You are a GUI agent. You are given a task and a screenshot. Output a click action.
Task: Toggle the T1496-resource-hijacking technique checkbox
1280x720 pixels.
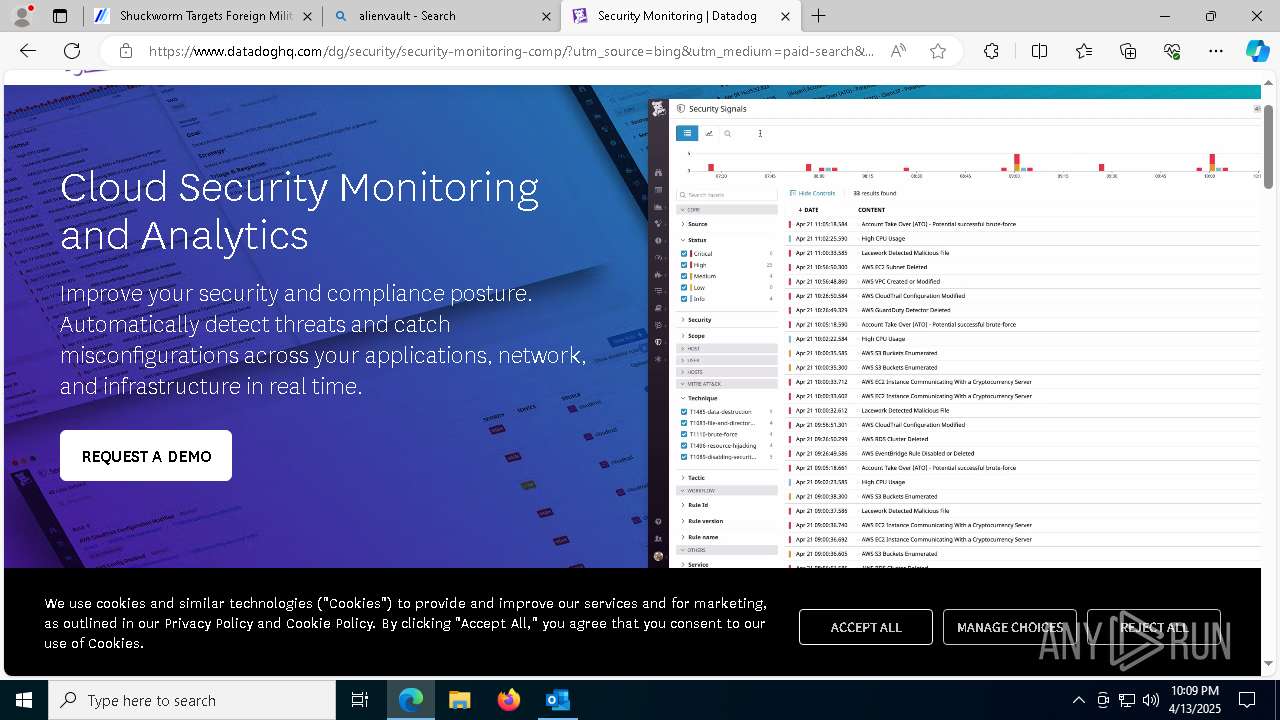[684, 446]
